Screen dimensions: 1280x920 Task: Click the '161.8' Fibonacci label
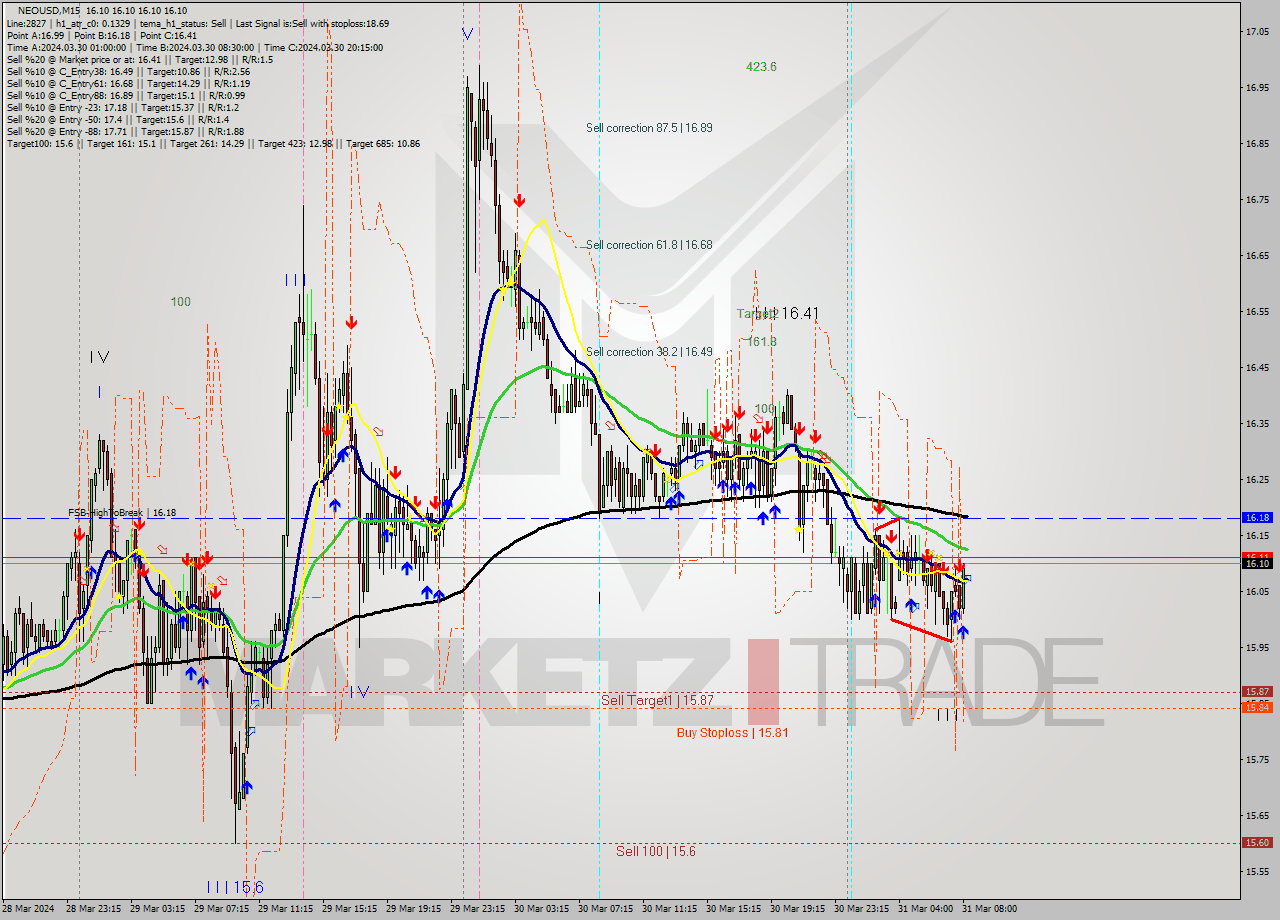[x=762, y=342]
